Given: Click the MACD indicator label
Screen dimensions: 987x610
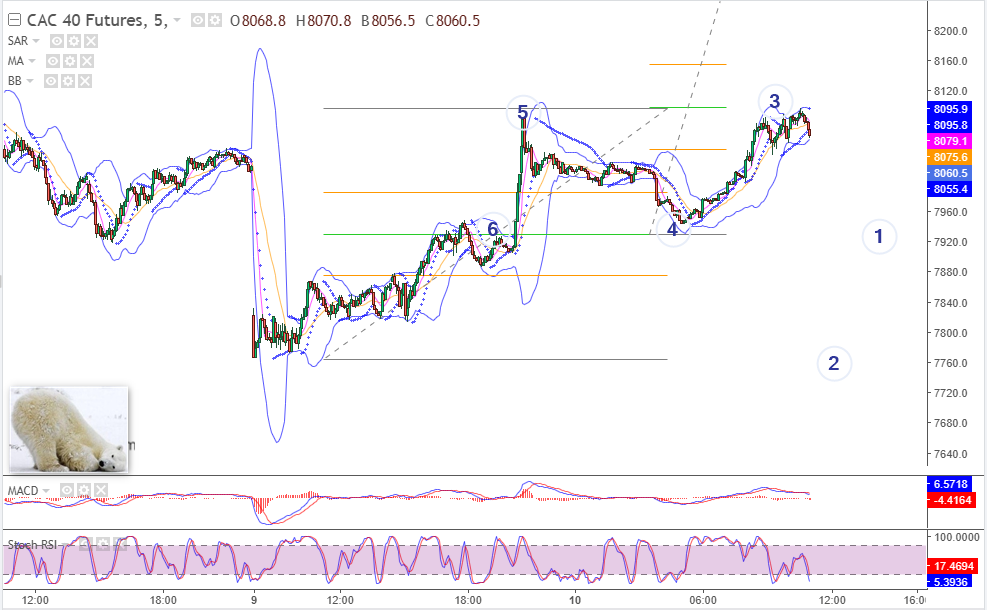Looking at the screenshot, I should point(23,490).
